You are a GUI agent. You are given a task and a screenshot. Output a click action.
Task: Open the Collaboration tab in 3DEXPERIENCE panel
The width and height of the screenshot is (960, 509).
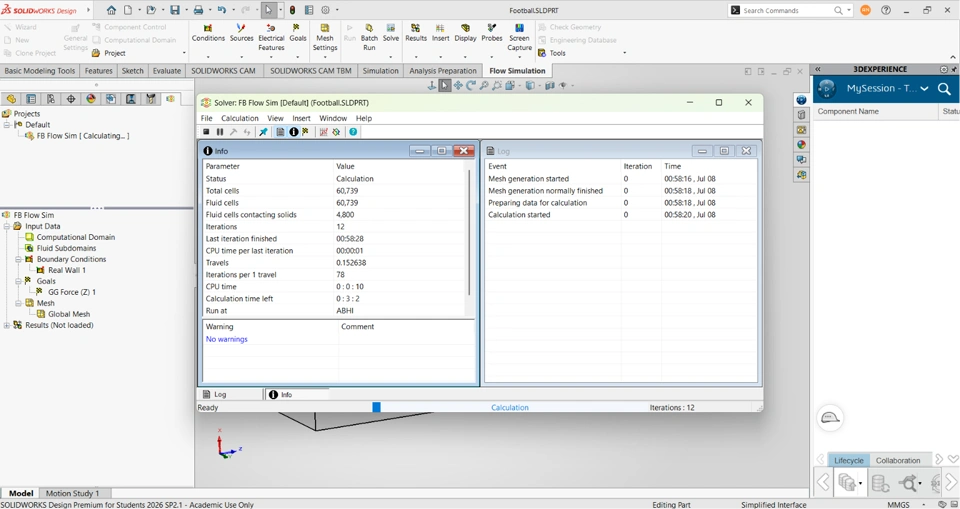tap(898, 460)
